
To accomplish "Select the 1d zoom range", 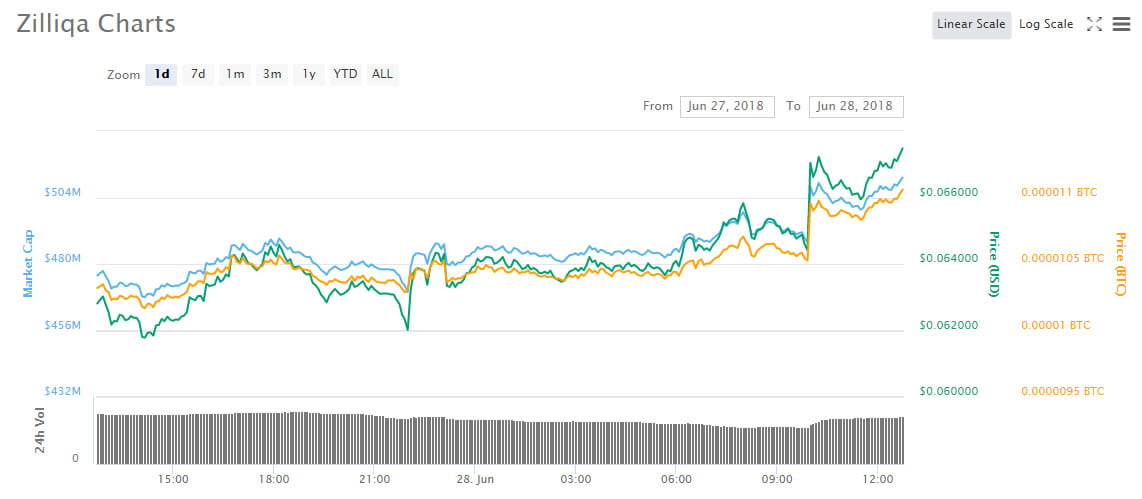I will [162, 74].
